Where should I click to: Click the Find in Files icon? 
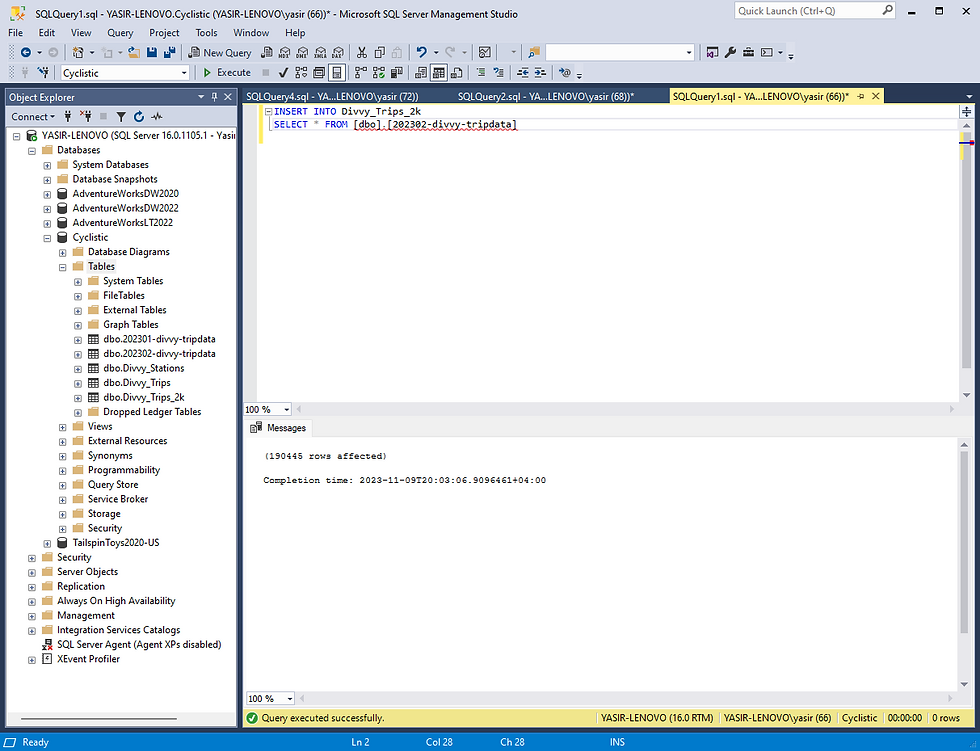534,52
